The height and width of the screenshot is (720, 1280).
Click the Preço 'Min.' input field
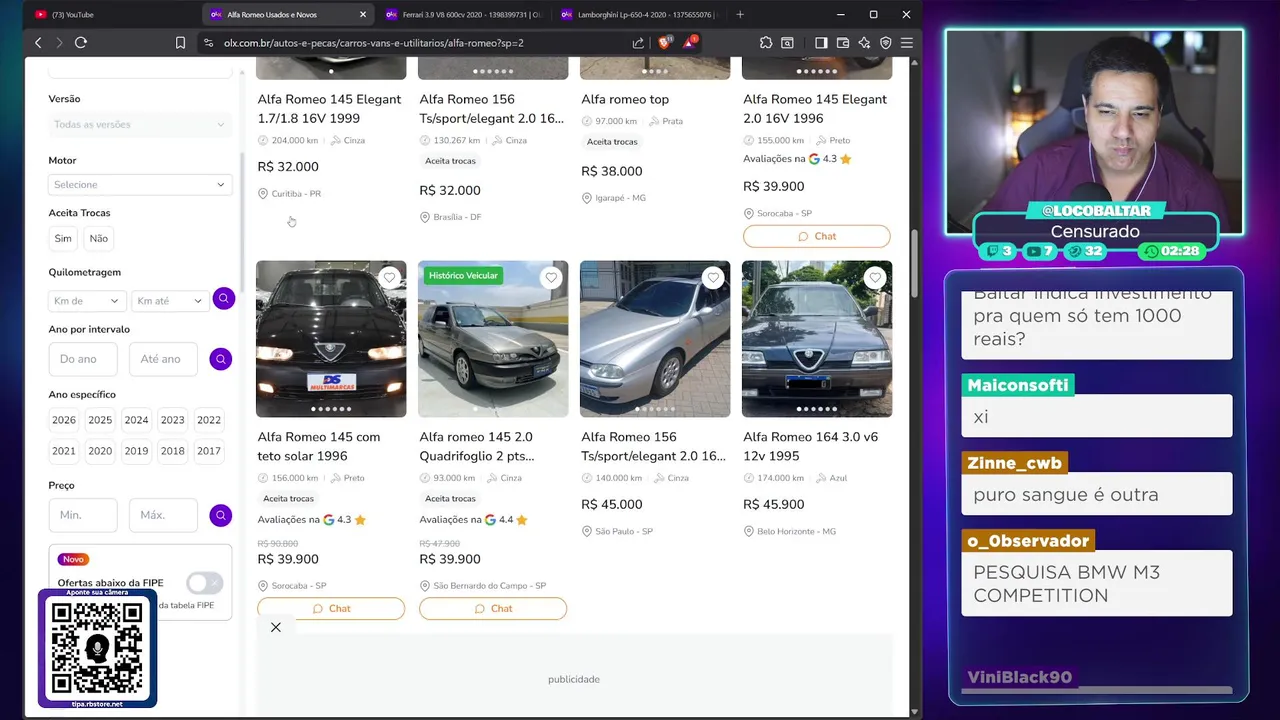[x=83, y=515]
